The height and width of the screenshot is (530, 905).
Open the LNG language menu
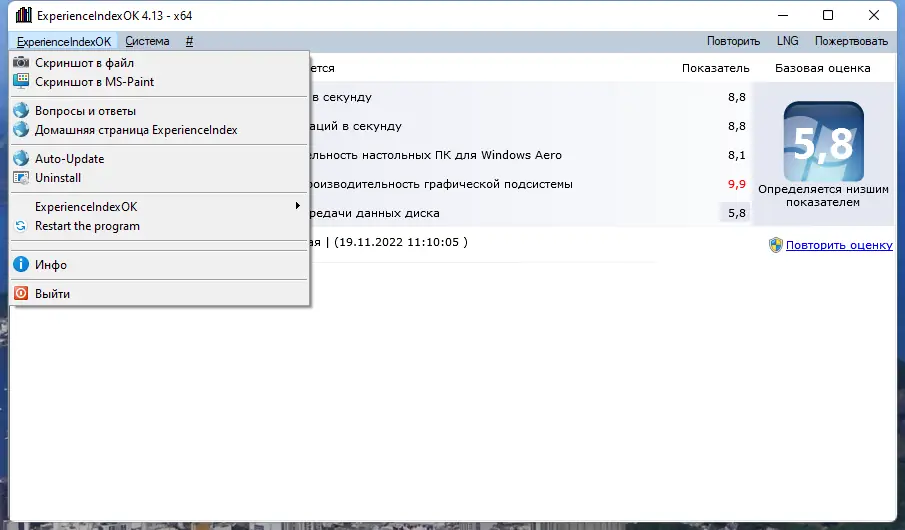(x=787, y=42)
